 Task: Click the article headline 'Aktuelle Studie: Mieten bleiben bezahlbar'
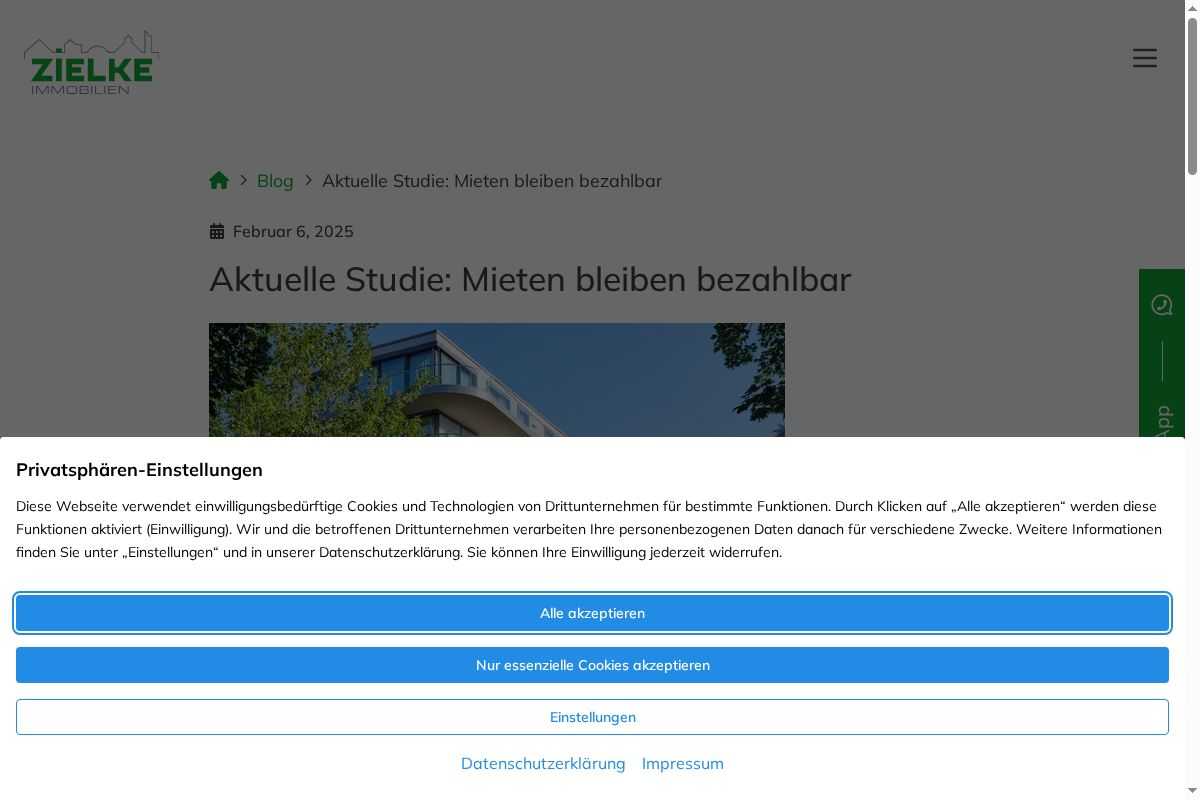click(x=530, y=280)
